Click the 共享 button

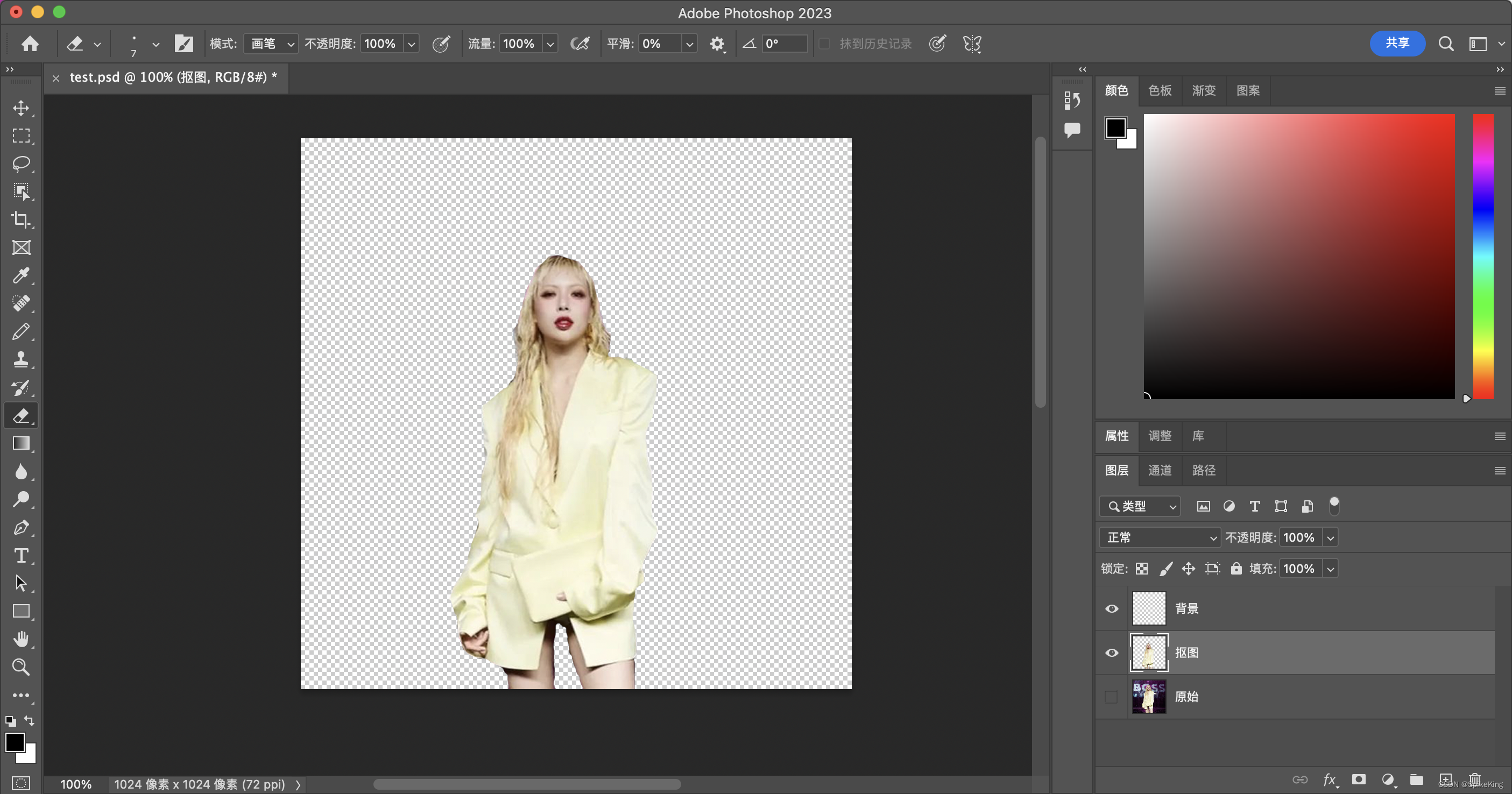(x=1397, y=44)
